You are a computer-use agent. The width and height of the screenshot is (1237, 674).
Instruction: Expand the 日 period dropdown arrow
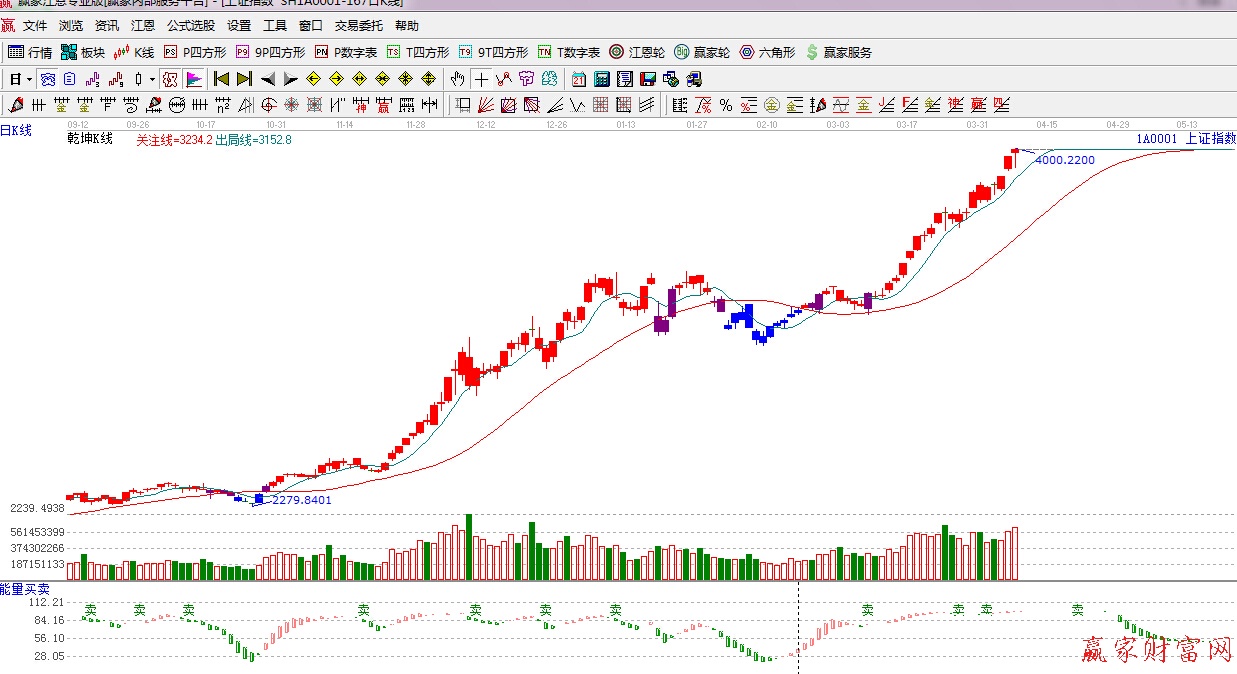(29, 79)
